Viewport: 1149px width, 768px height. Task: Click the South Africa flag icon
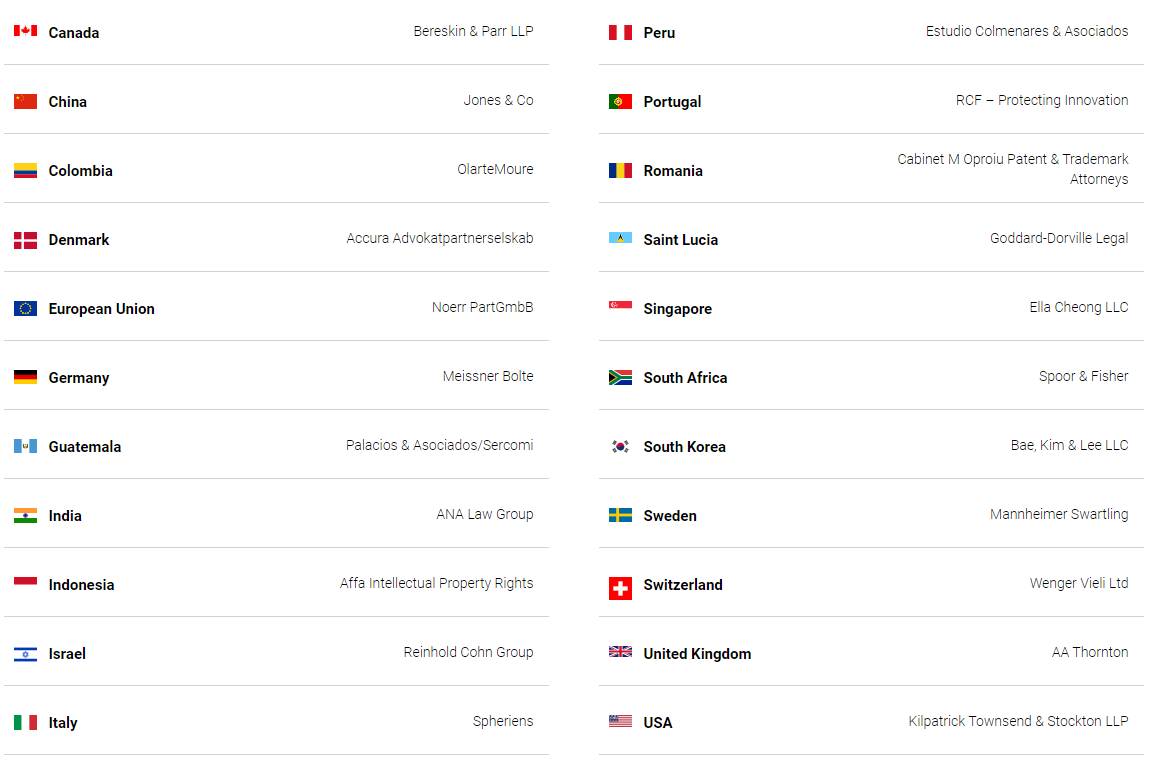click(620, 377)
